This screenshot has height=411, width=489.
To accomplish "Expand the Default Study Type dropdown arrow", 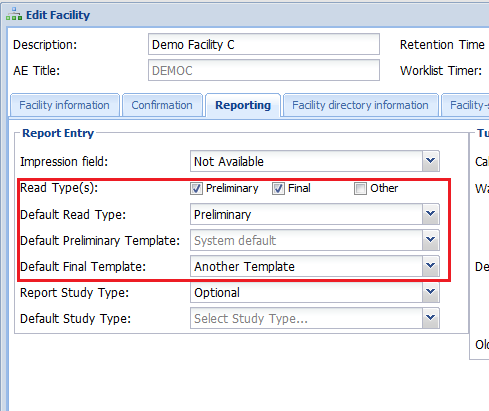I will 431,318.
